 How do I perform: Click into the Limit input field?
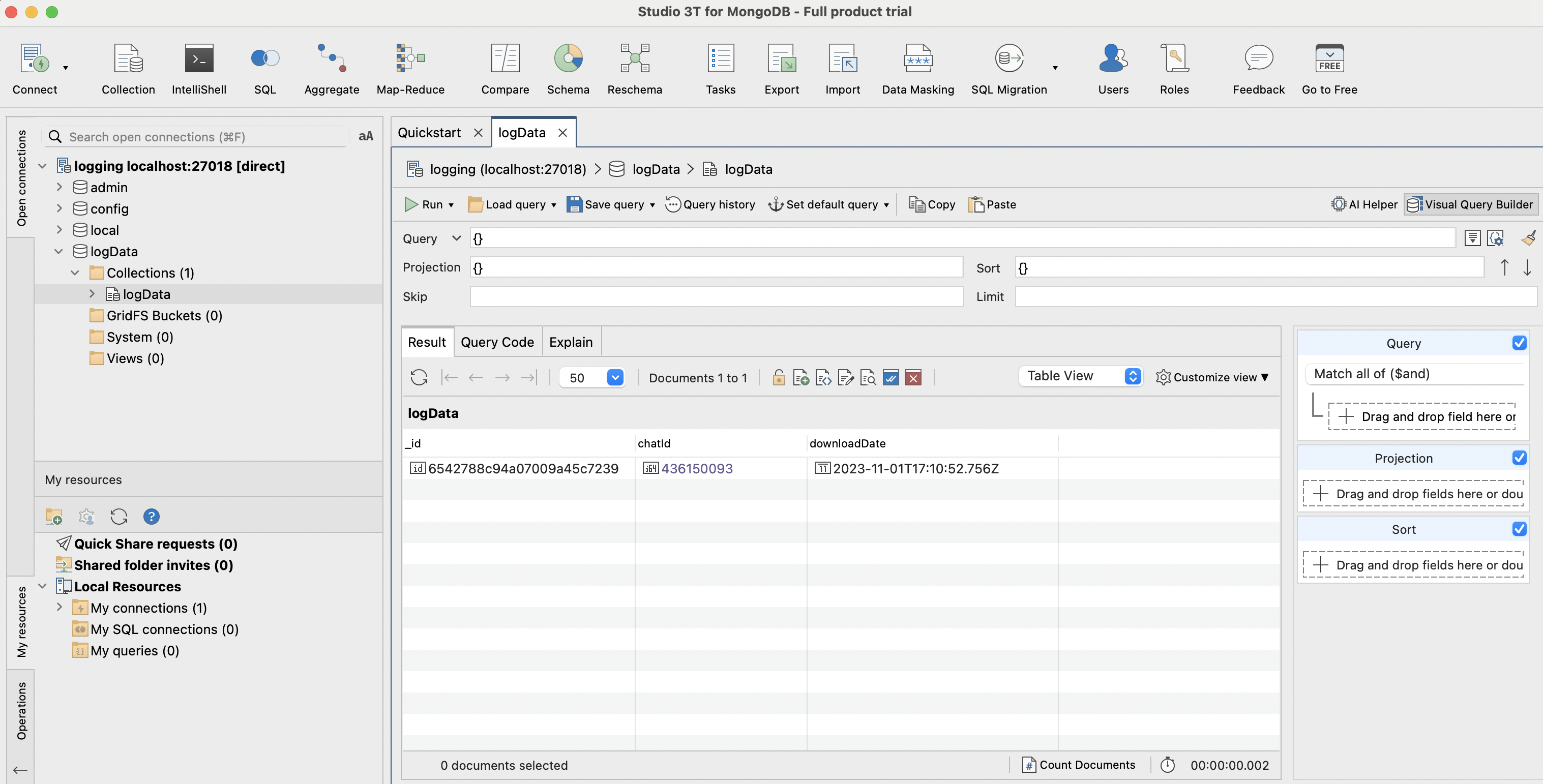1275,296
